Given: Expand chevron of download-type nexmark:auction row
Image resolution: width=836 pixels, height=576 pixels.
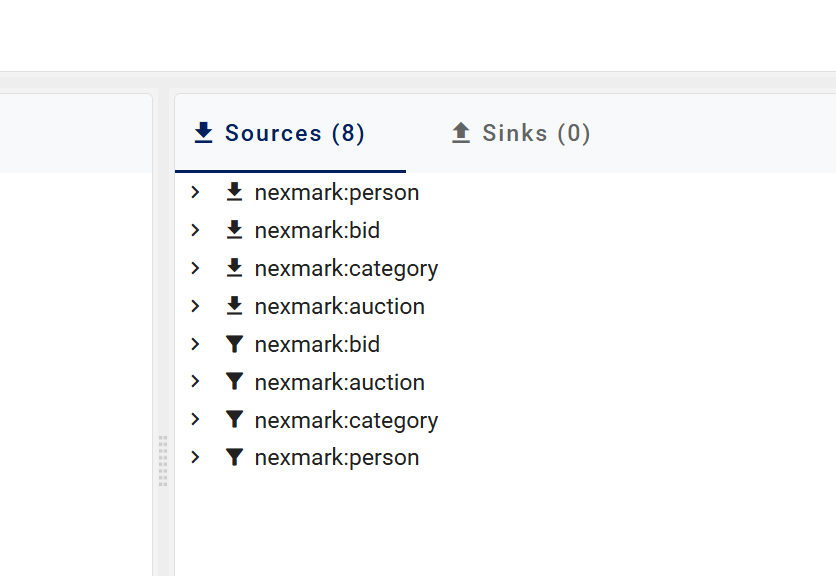Looking at the screenshot, I should tap(196, 306).
